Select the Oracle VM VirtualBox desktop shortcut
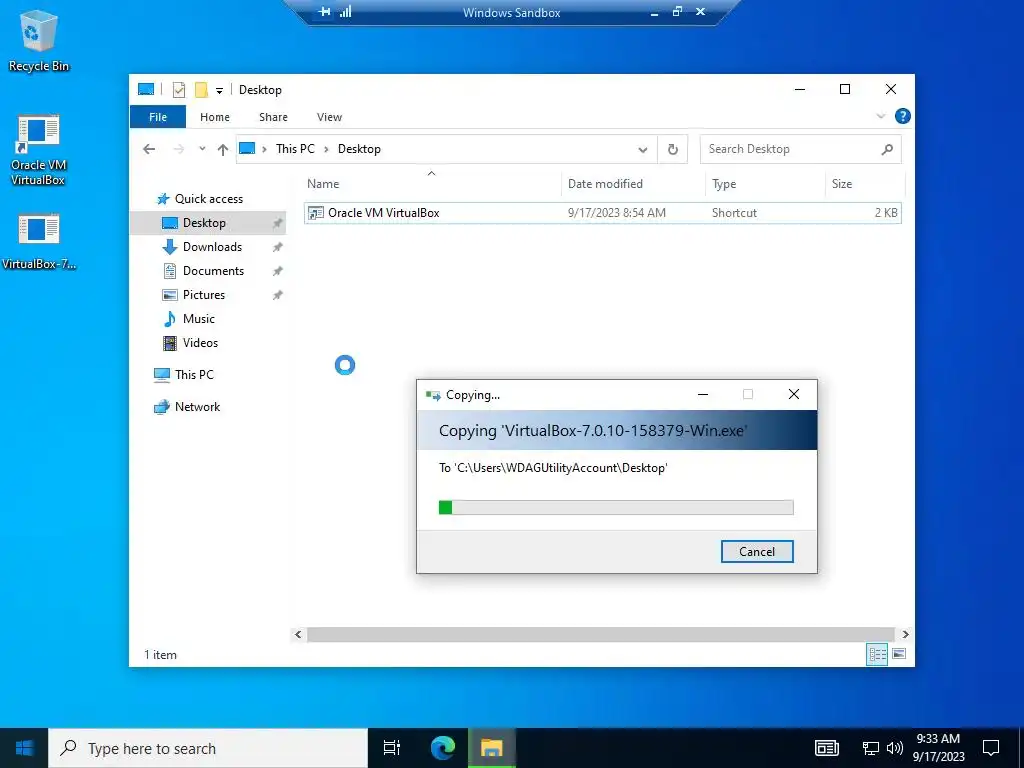Viewport: 1024px width, 768px height. (x=39, y=150)
